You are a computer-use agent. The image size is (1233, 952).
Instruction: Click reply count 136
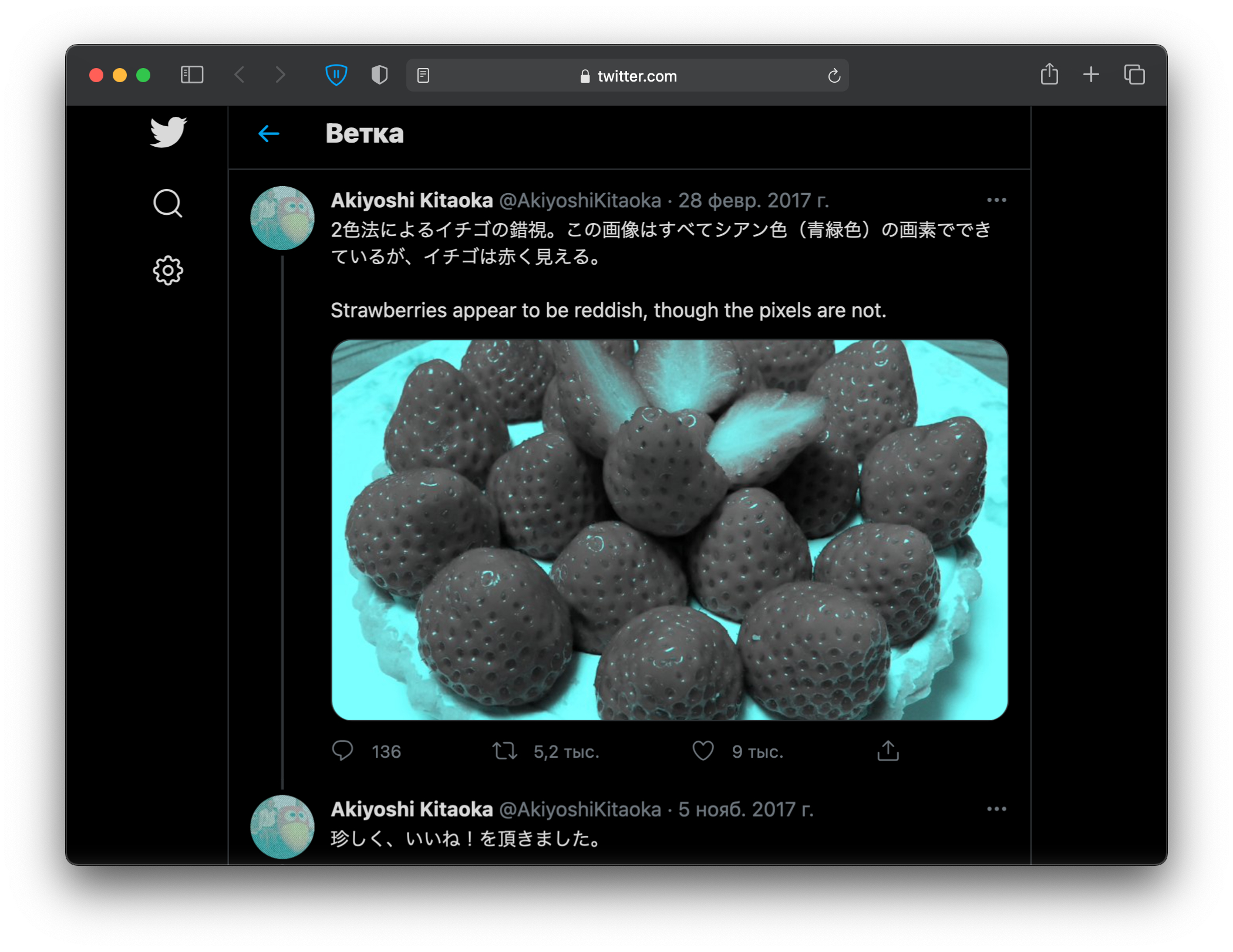(x=386, y=751)
